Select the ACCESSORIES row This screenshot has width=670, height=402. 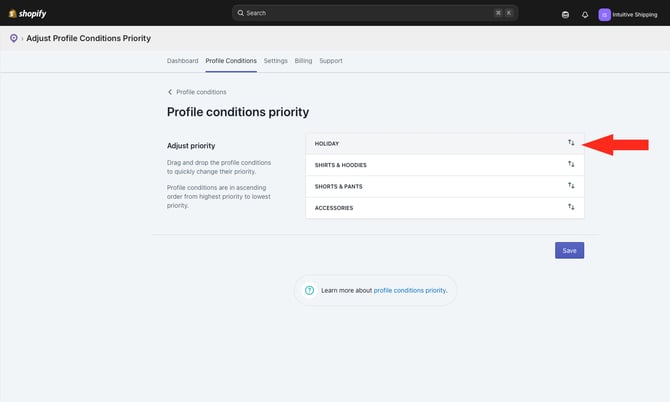(445, 208)
